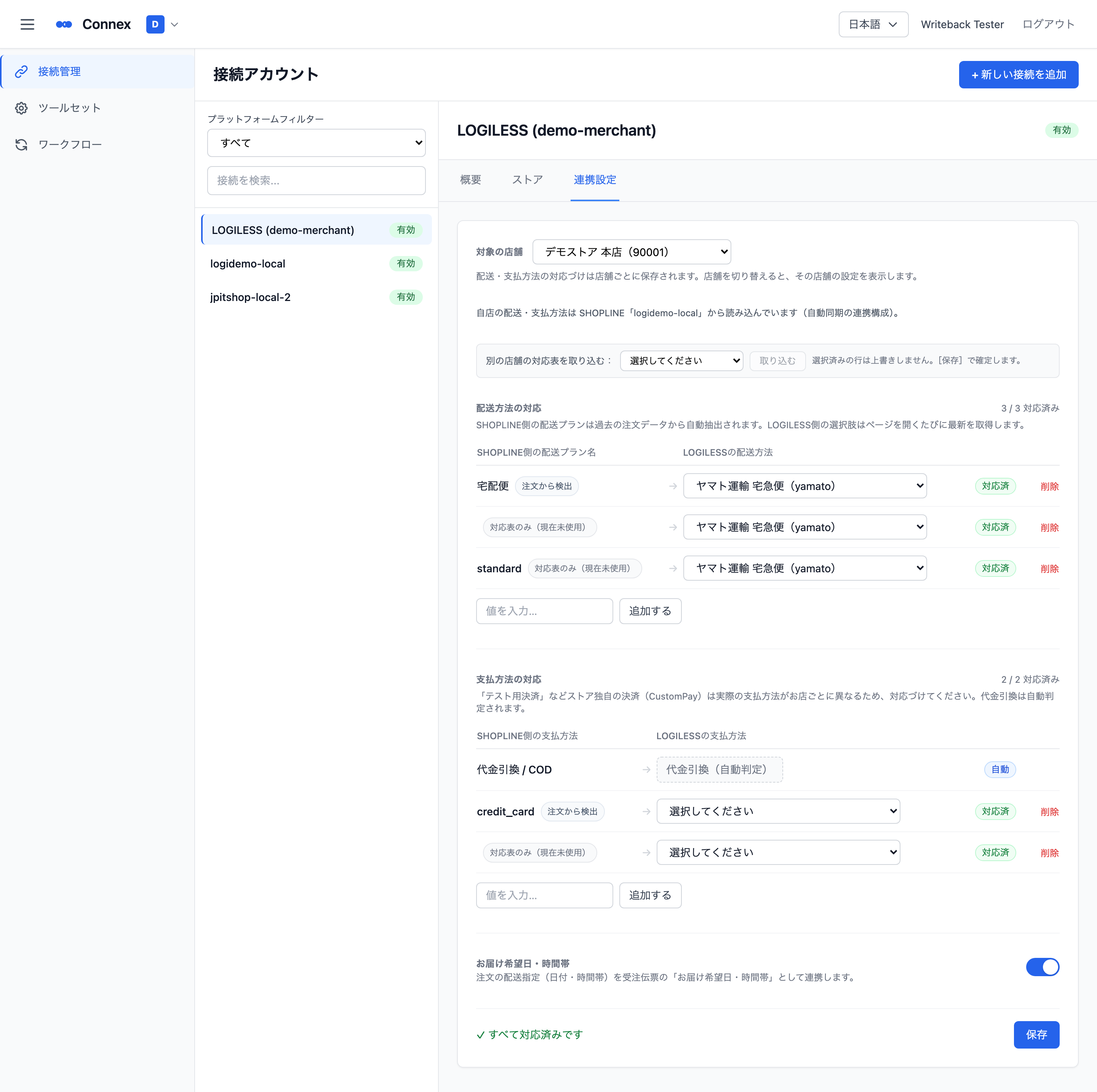Image resolution: width=1097 pixels, height=1092 pixels.
Task: Switch to the ストア tab
Action: point(527,180)
